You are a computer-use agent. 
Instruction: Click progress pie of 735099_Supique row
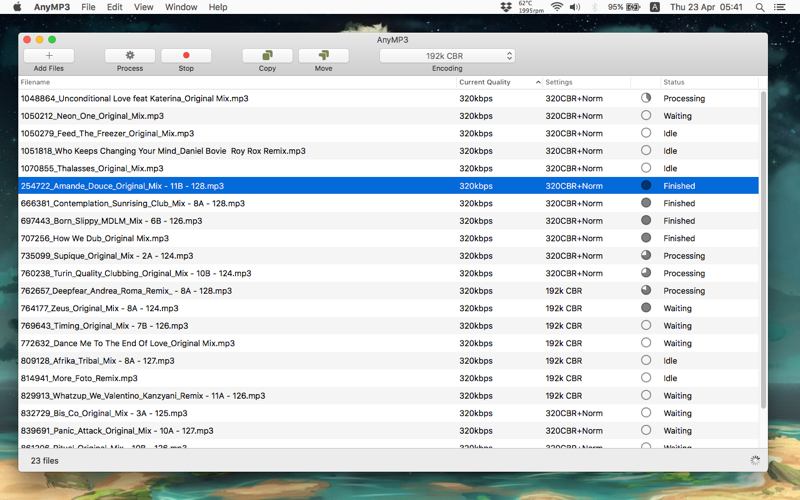646,255
